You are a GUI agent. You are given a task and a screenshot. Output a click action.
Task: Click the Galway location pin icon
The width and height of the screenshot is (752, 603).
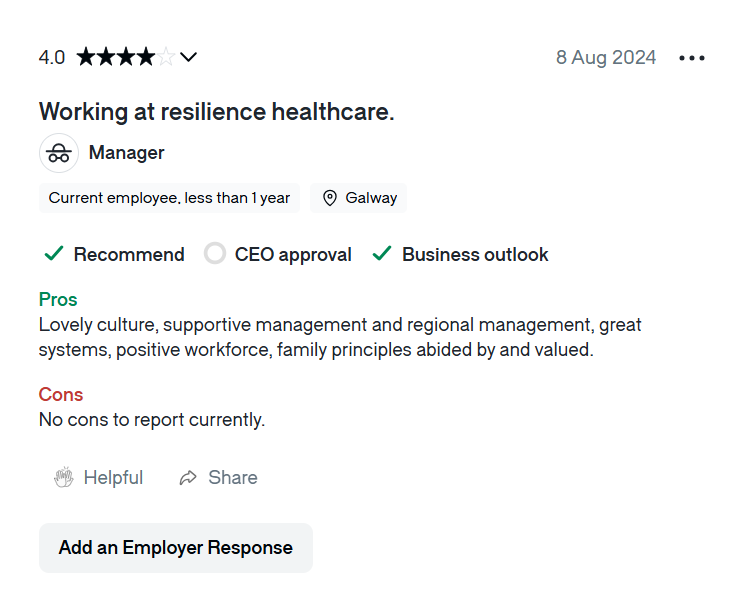[x=330, y=198]
